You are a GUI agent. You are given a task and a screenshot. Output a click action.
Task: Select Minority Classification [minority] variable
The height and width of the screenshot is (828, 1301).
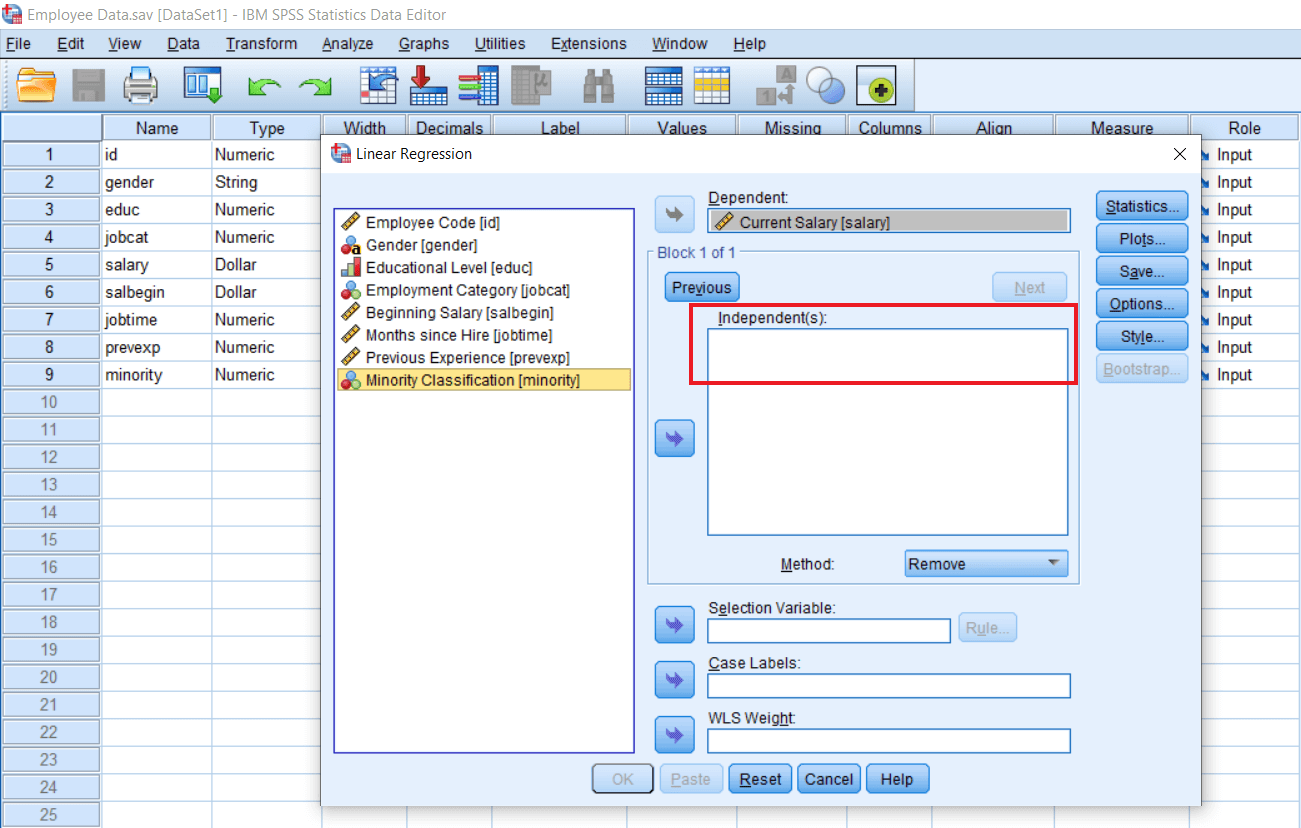484,380
